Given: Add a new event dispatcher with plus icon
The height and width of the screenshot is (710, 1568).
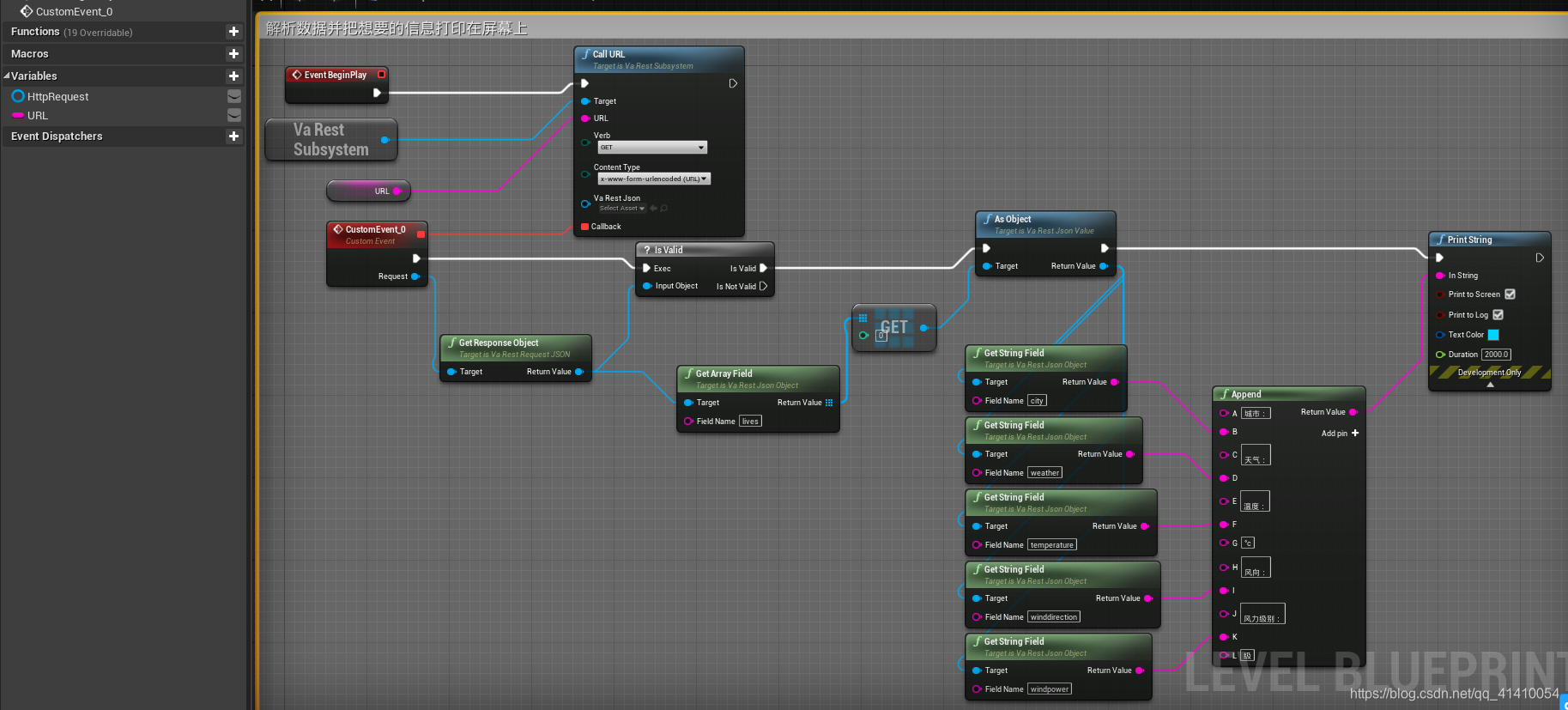Looking at the screenshot, I should click(233, 137).
